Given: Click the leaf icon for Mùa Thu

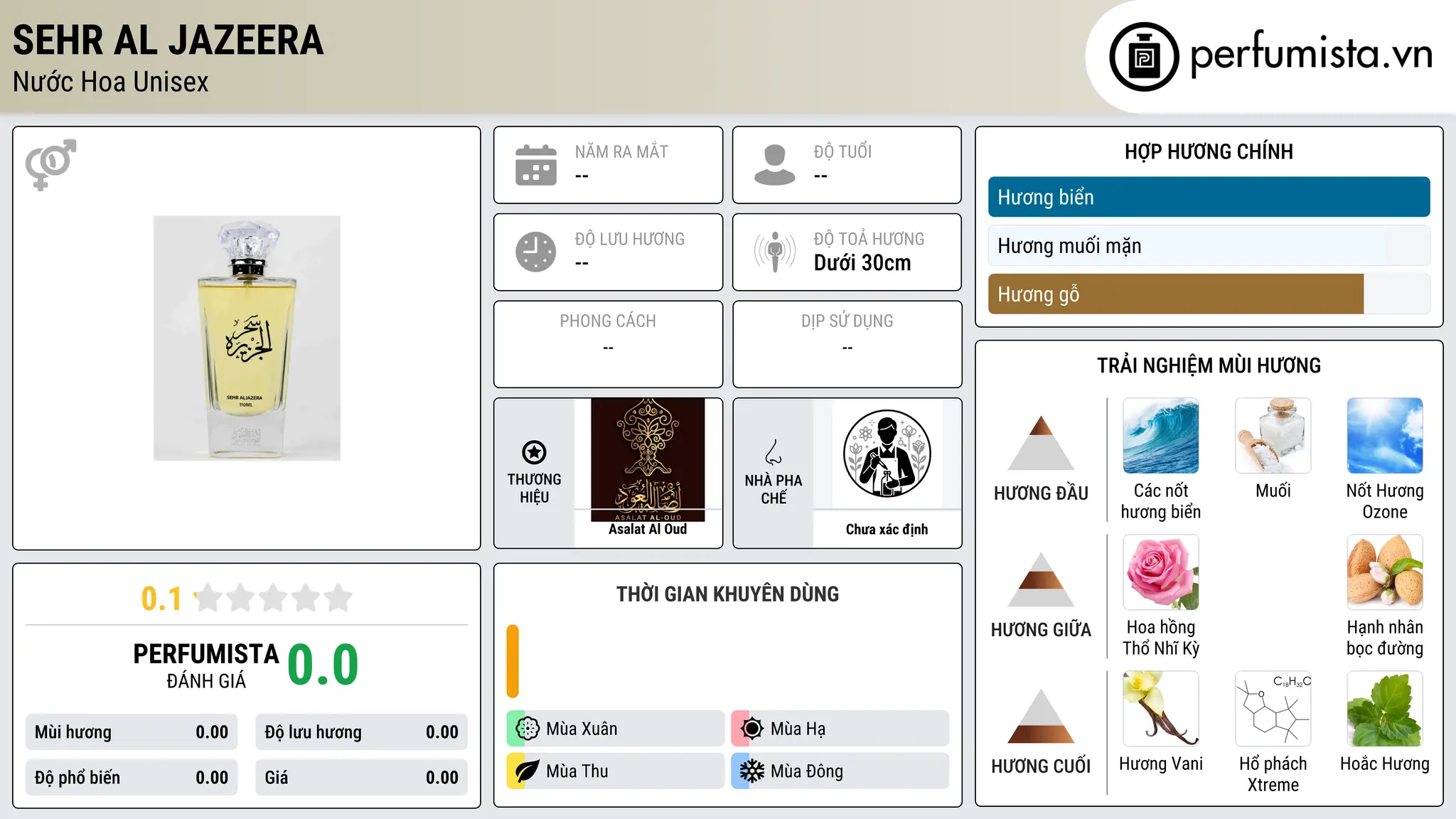Looking at the screenshot, I should [528, 771].
